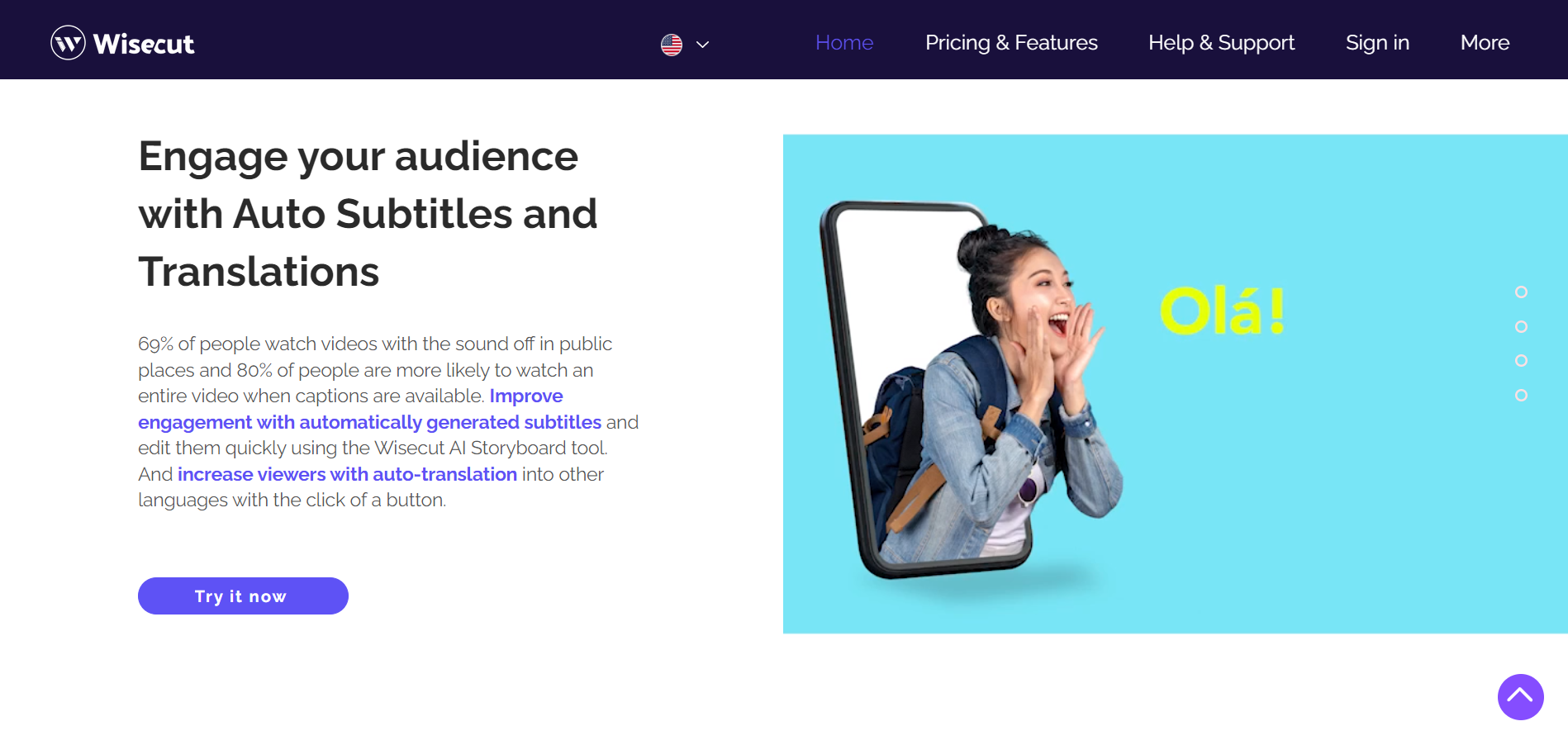This screenshot has height=745, width=1568.
Task: Open the Pricing & Features page
Action: click(x=1011, y=42)
